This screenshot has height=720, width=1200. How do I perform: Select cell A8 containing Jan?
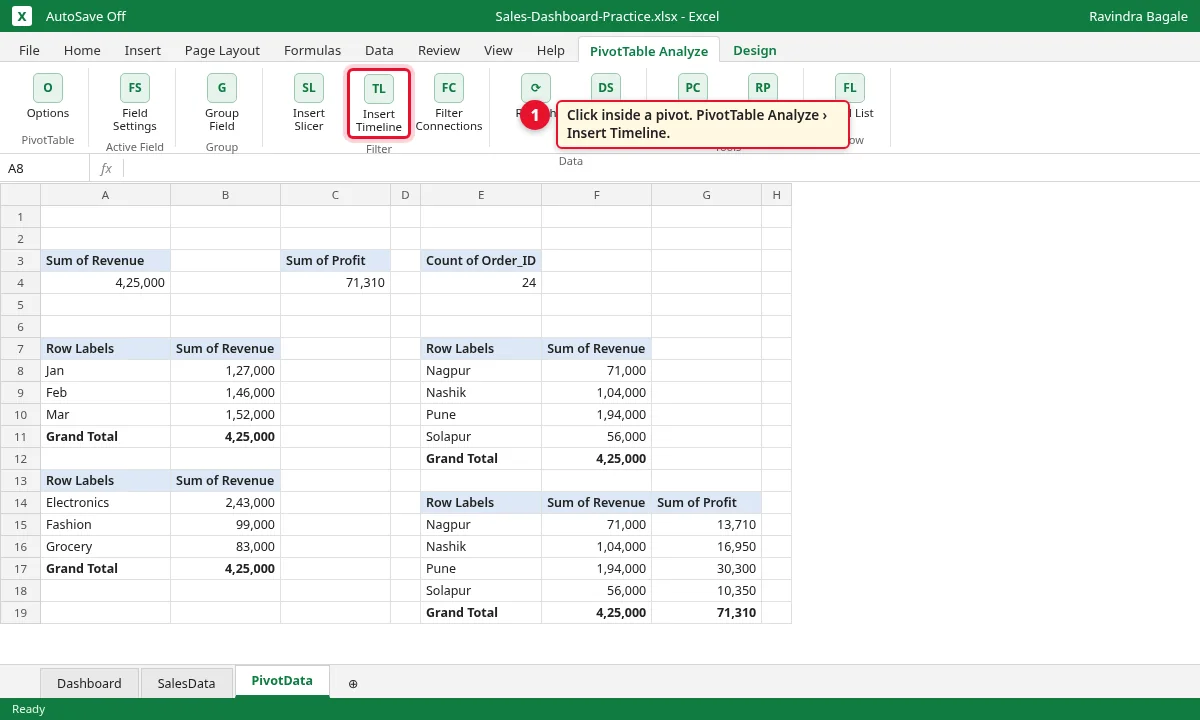pos(106,370)
